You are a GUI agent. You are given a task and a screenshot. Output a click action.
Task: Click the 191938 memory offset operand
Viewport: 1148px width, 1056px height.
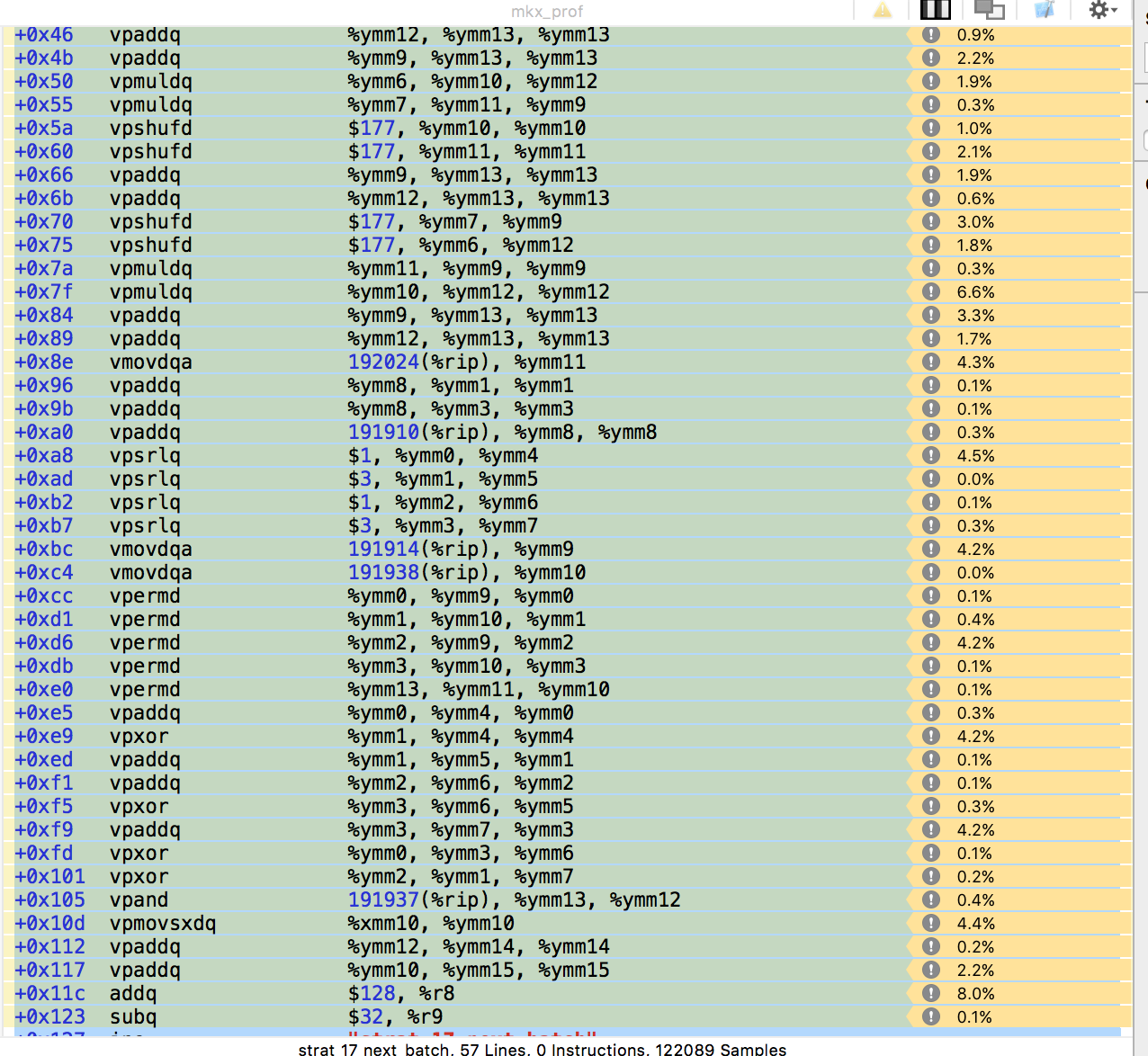[383, 573]
